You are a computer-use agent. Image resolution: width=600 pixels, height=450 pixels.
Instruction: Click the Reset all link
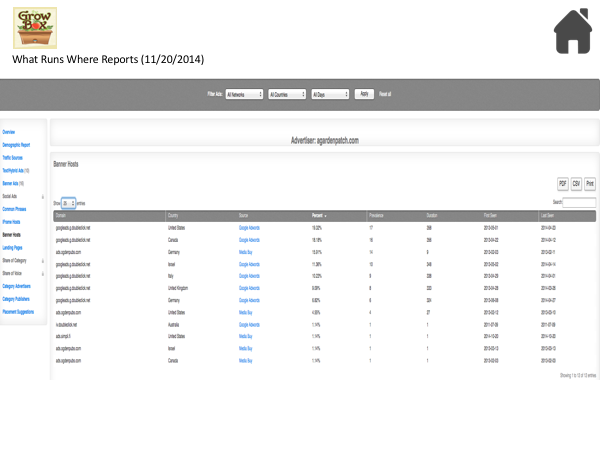(385, 94)
